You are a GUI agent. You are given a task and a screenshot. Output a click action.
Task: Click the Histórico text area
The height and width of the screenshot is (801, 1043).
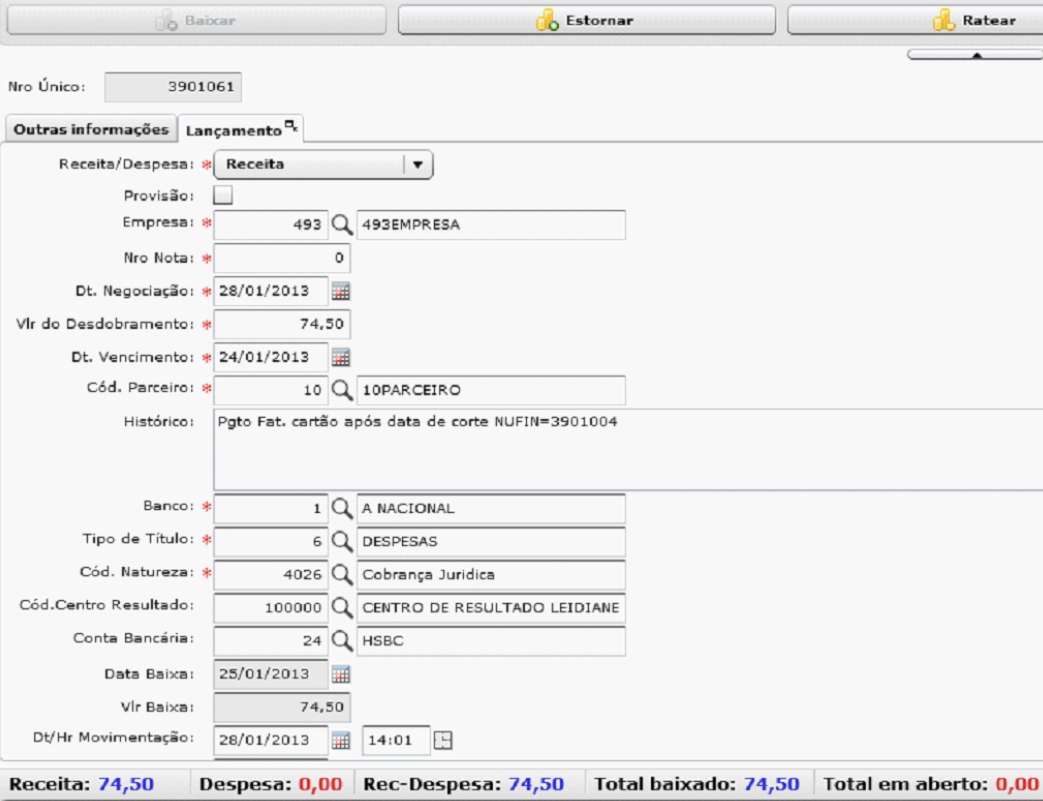(628, 450)
